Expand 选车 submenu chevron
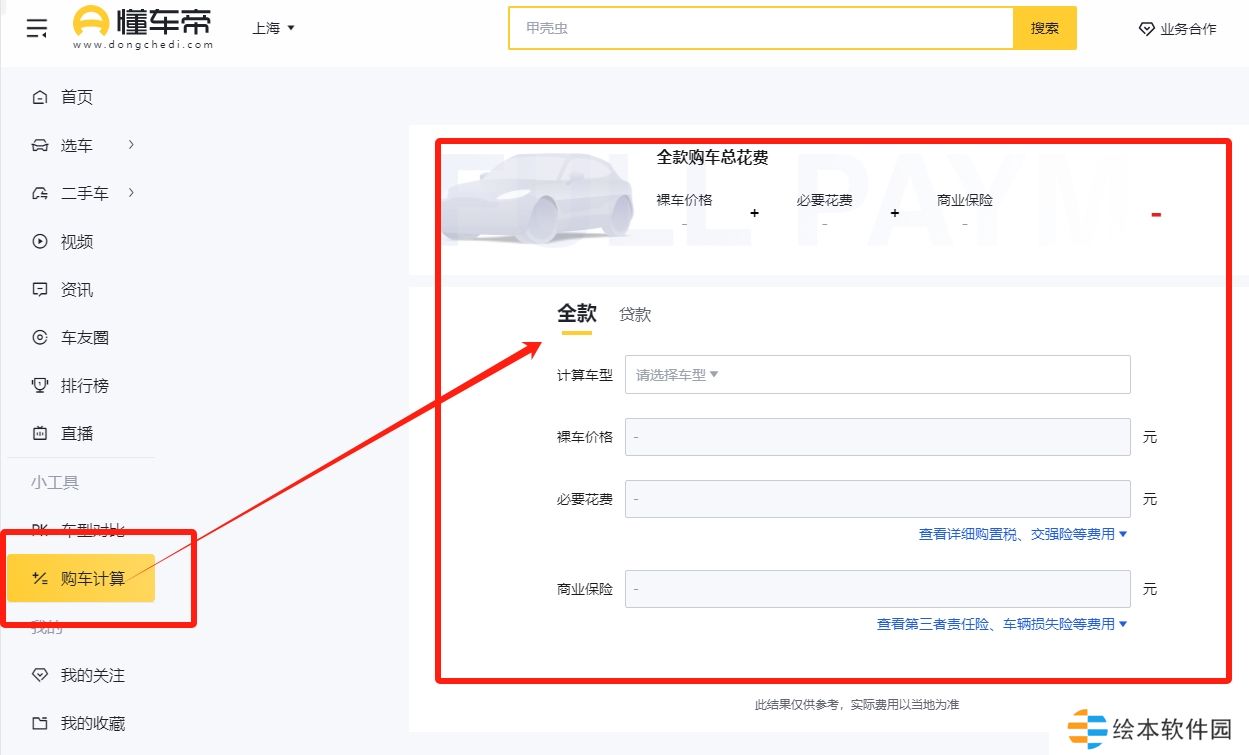Image resolution: width=1249 pixels, height=755 pixels. tap(131, 145)
